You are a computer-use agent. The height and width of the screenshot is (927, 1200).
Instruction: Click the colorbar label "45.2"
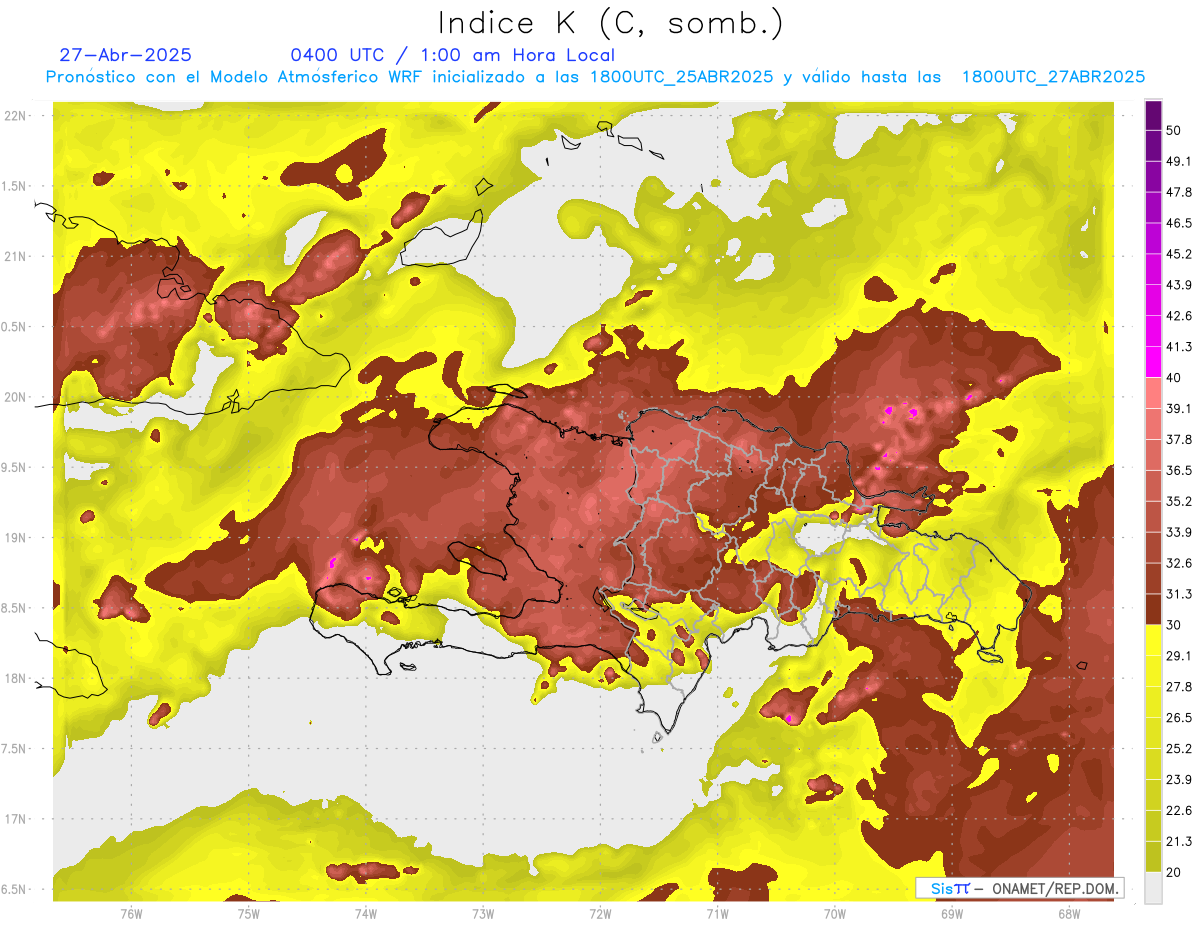coord(1179,254)
